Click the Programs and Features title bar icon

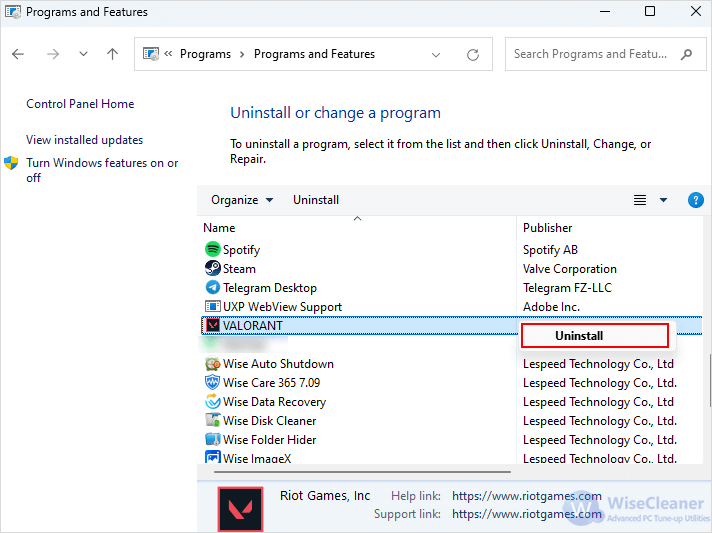tap(13, 12)
